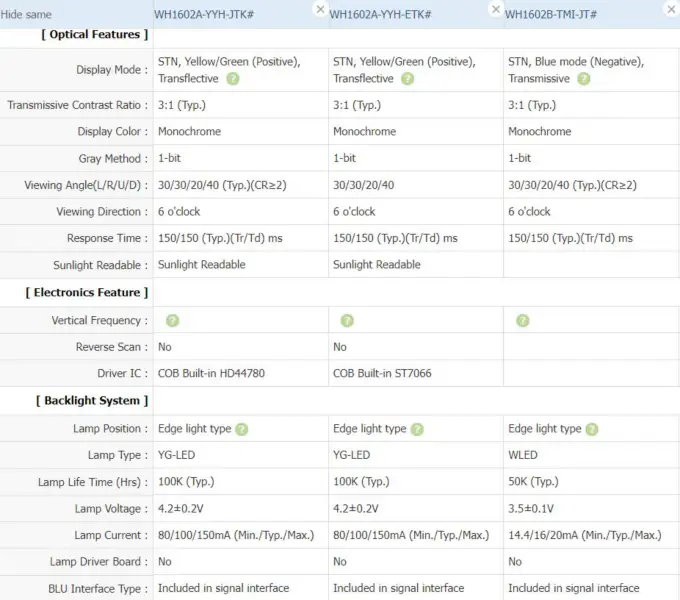The width and height of the screenshot is (680, 600).
Task: Click the Lamp Voltage row label
Action: 111,509
